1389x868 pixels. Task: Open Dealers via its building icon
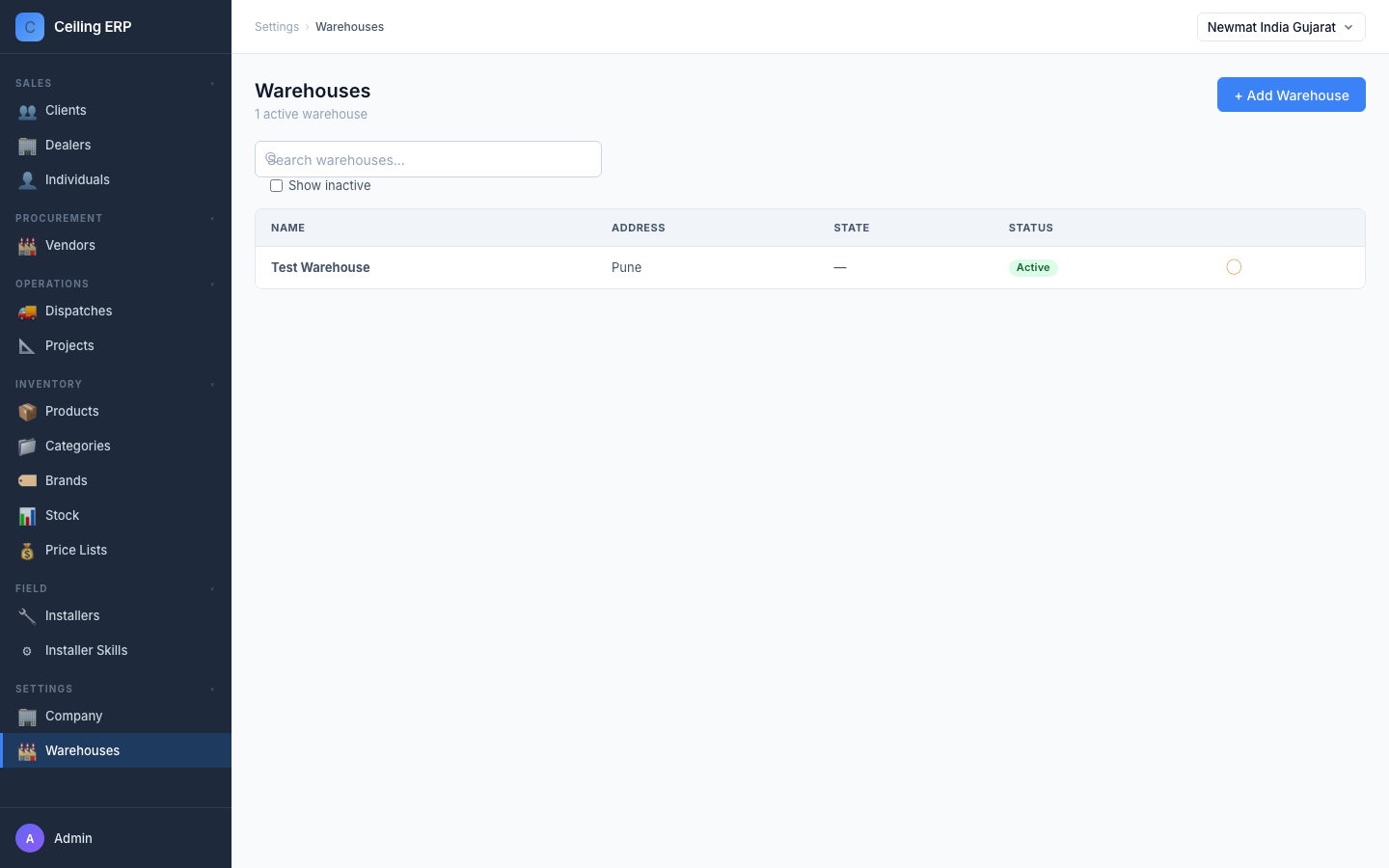27,146
